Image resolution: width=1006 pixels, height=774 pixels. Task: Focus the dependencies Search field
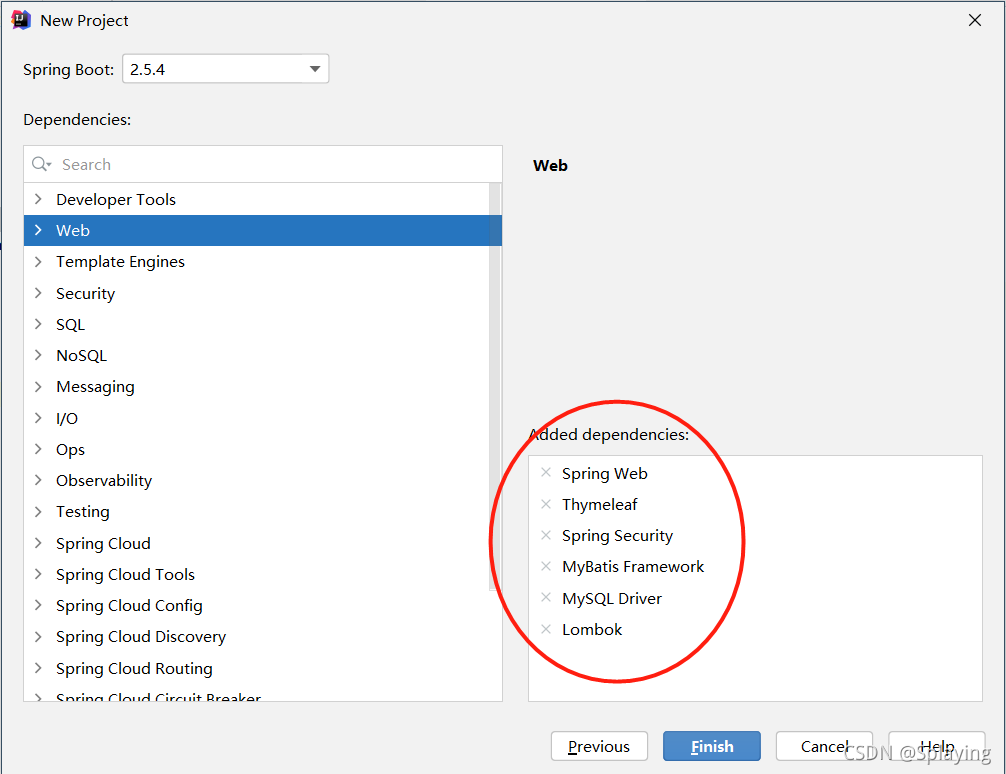point(263,164)
